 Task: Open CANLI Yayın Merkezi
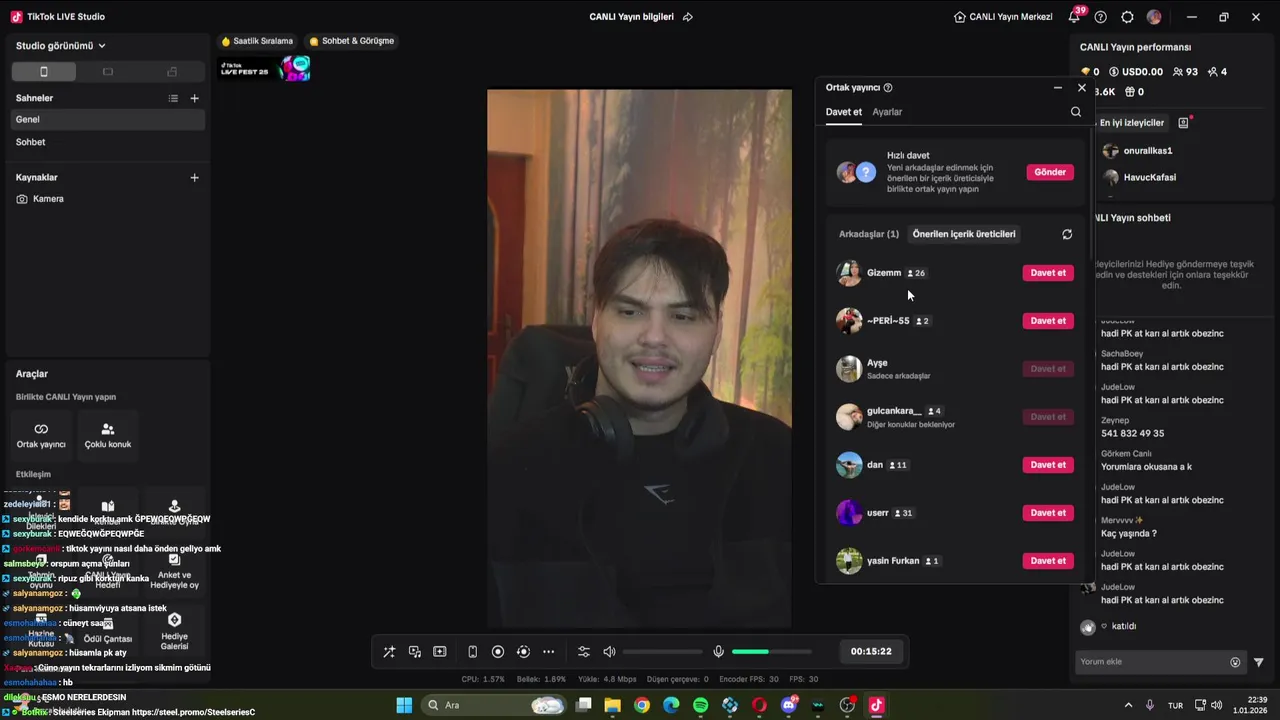tap(1003, 17)
